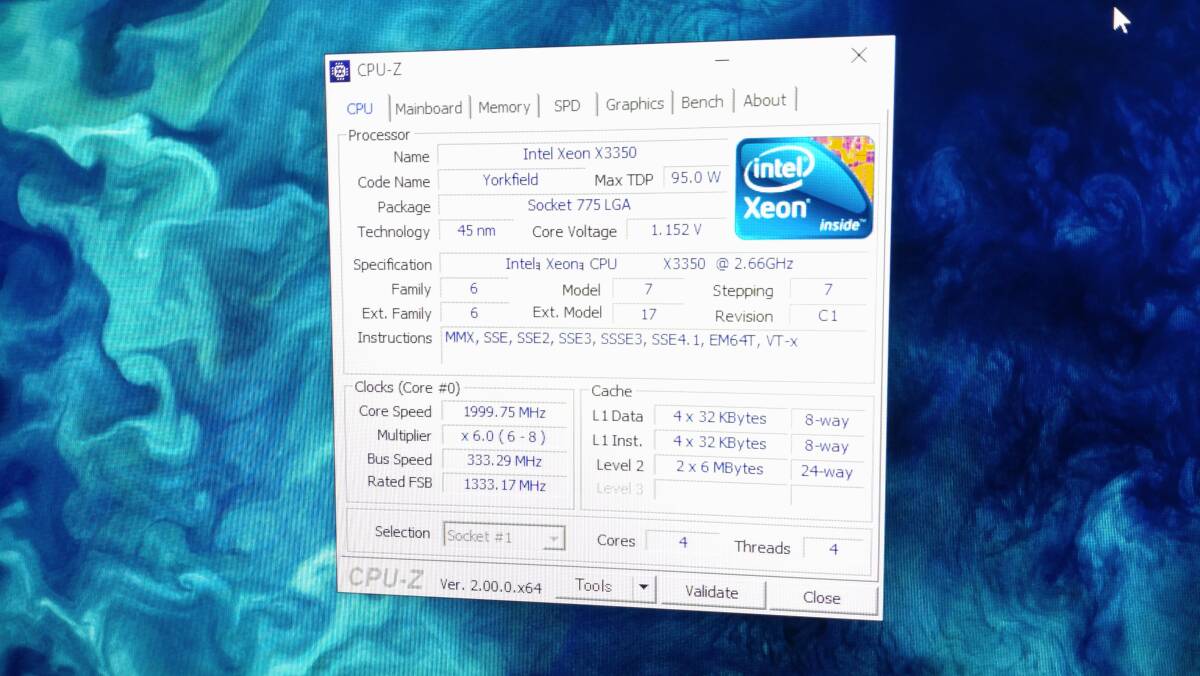Click the L1 Inst. associativity 8-way

[827, 446]
